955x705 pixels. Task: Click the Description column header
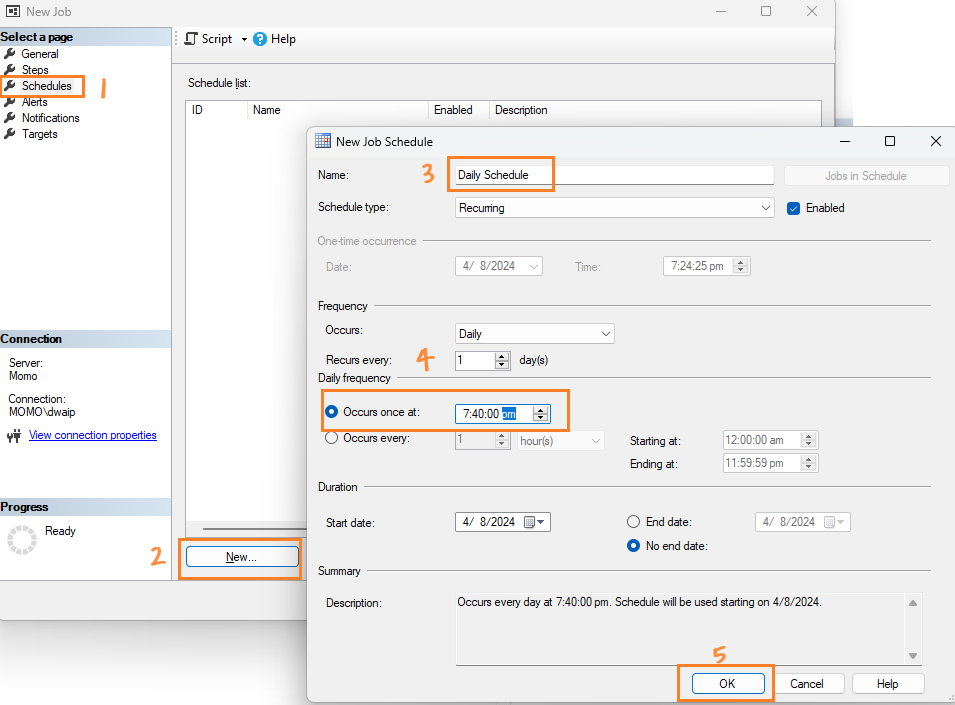[x=655, y=110]
